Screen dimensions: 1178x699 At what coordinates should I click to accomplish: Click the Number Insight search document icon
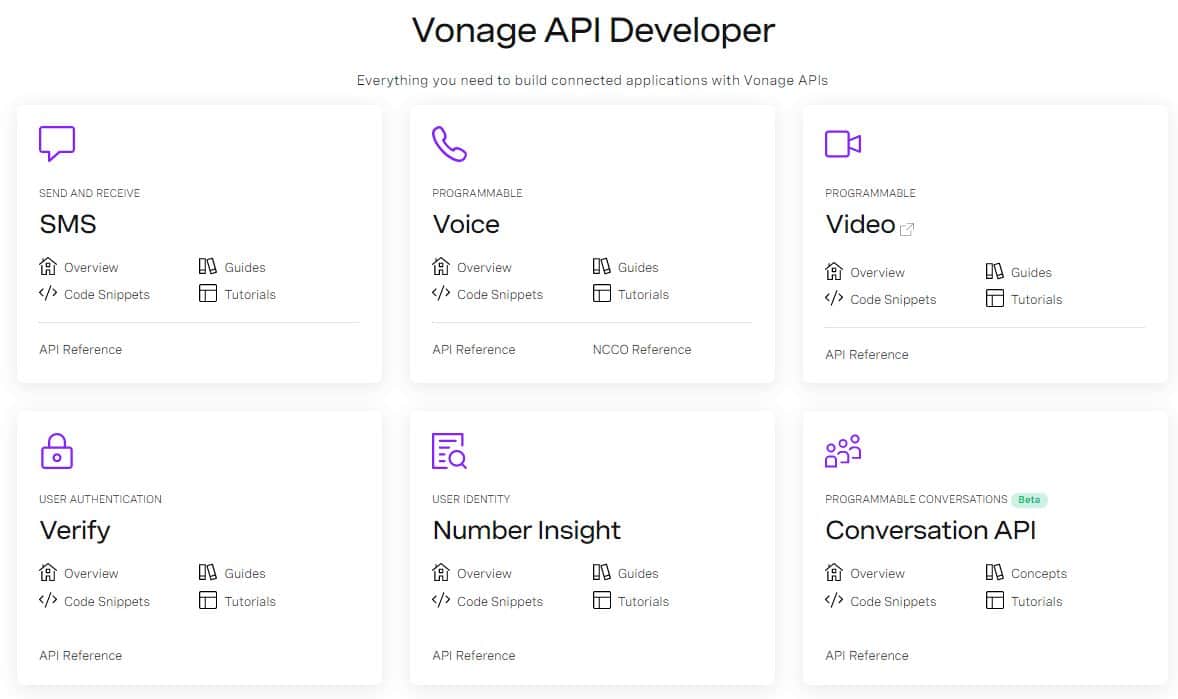tap(449, 451)
